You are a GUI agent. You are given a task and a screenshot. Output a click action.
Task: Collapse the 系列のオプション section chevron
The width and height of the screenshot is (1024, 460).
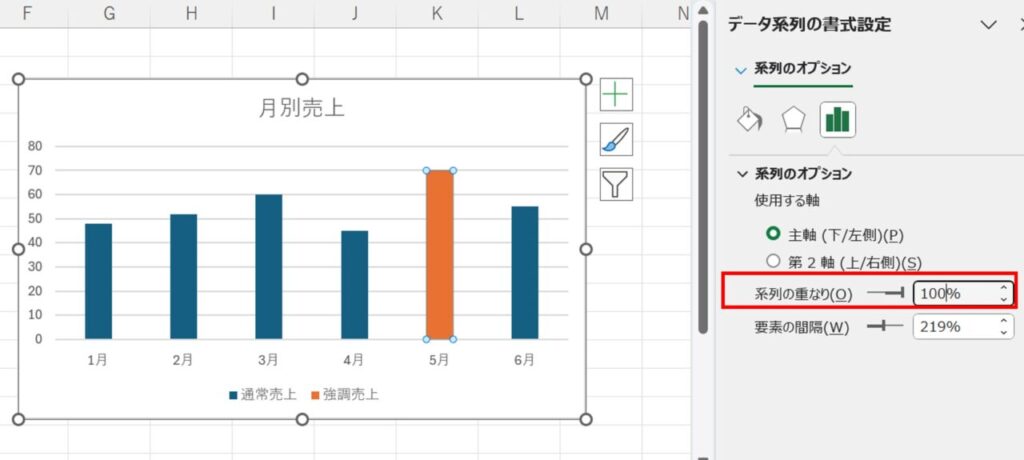[x=742, y=174]
